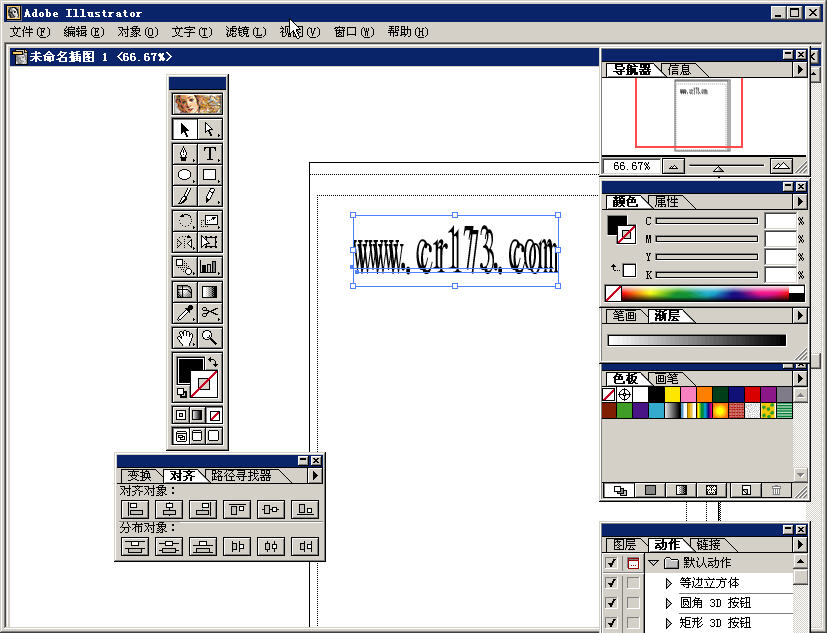
Task: Choose the Direct Selection tool
Action: [211, 130]
